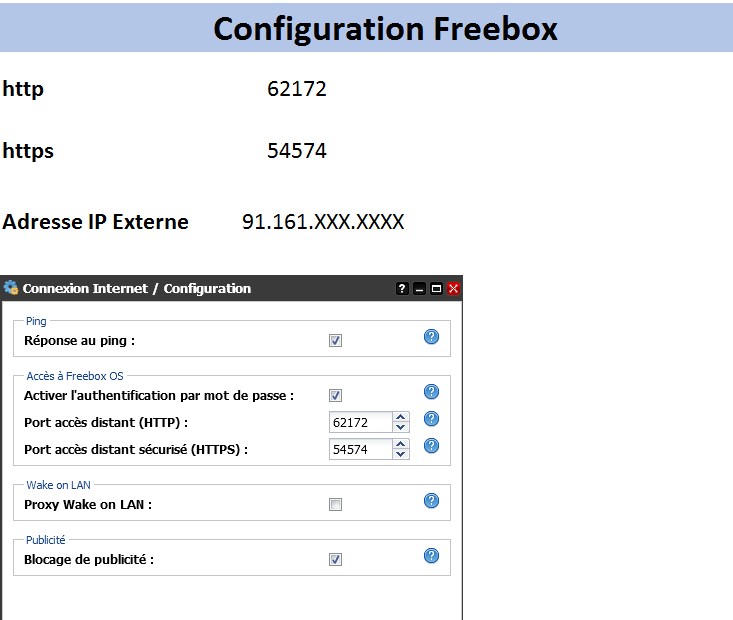Open help for Port accès distant sécurisé (HTTPS)
733x620 pixels.
pos(431,446)
